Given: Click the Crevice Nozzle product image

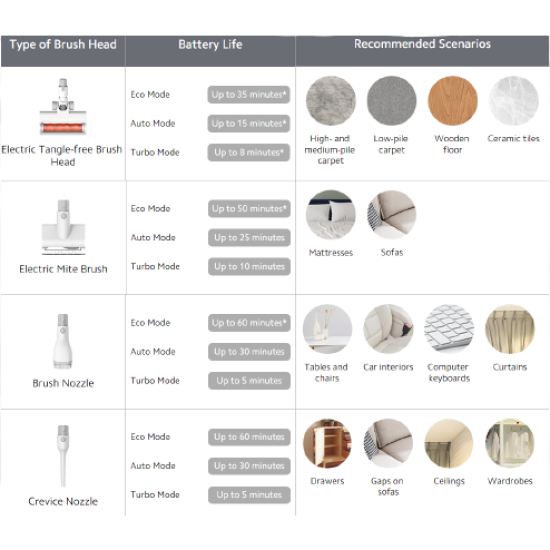Looking at the screenshot, I should click(63, 456).
